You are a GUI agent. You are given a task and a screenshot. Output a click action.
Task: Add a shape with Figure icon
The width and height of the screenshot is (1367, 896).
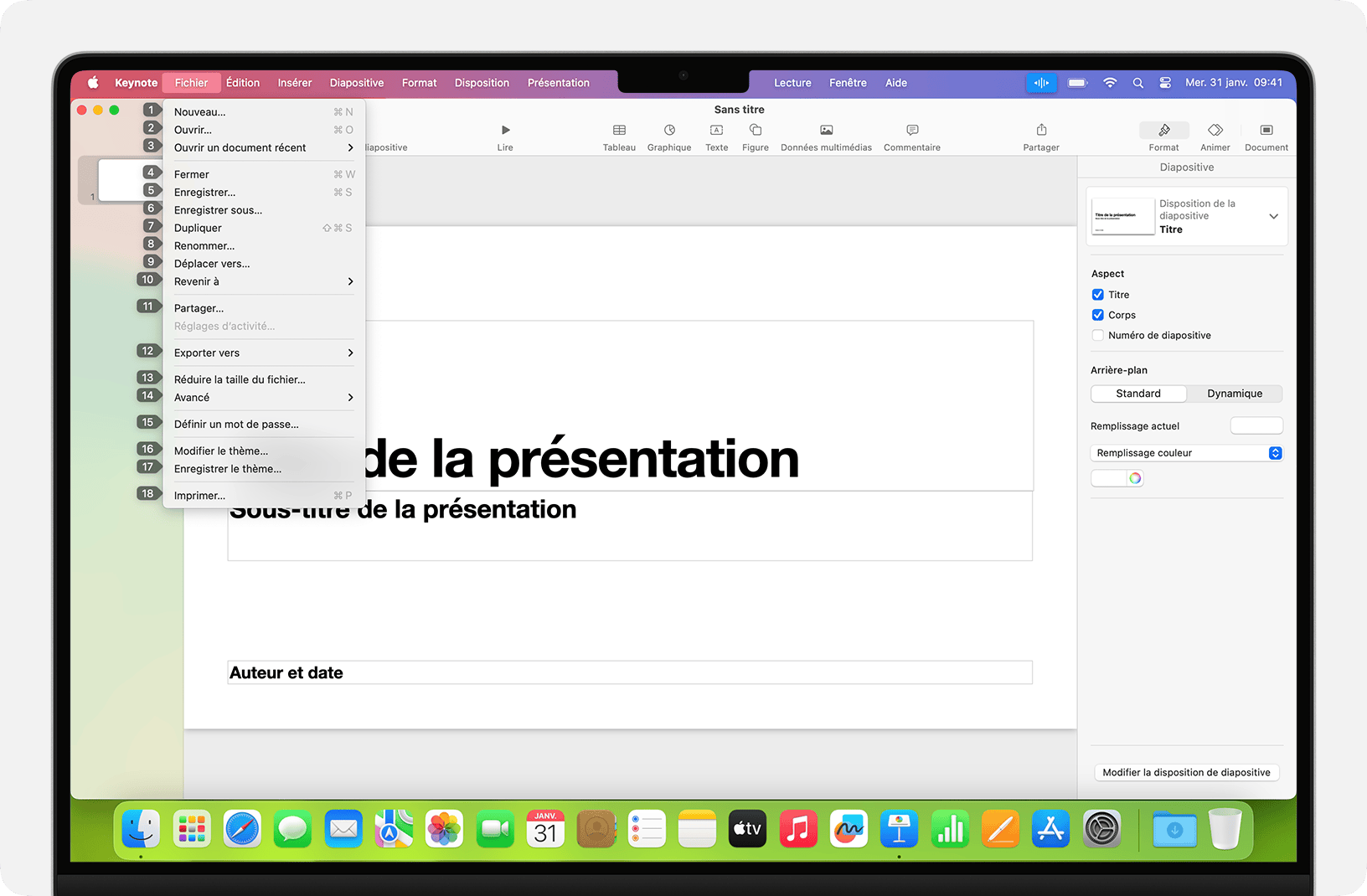[x=755, y=130]
